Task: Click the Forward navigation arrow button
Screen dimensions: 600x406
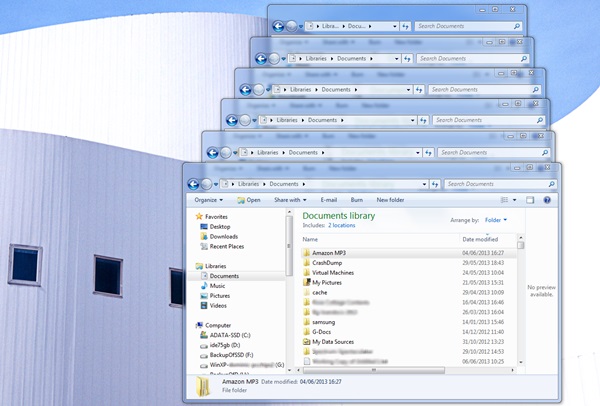Action: tap(207, 184)
